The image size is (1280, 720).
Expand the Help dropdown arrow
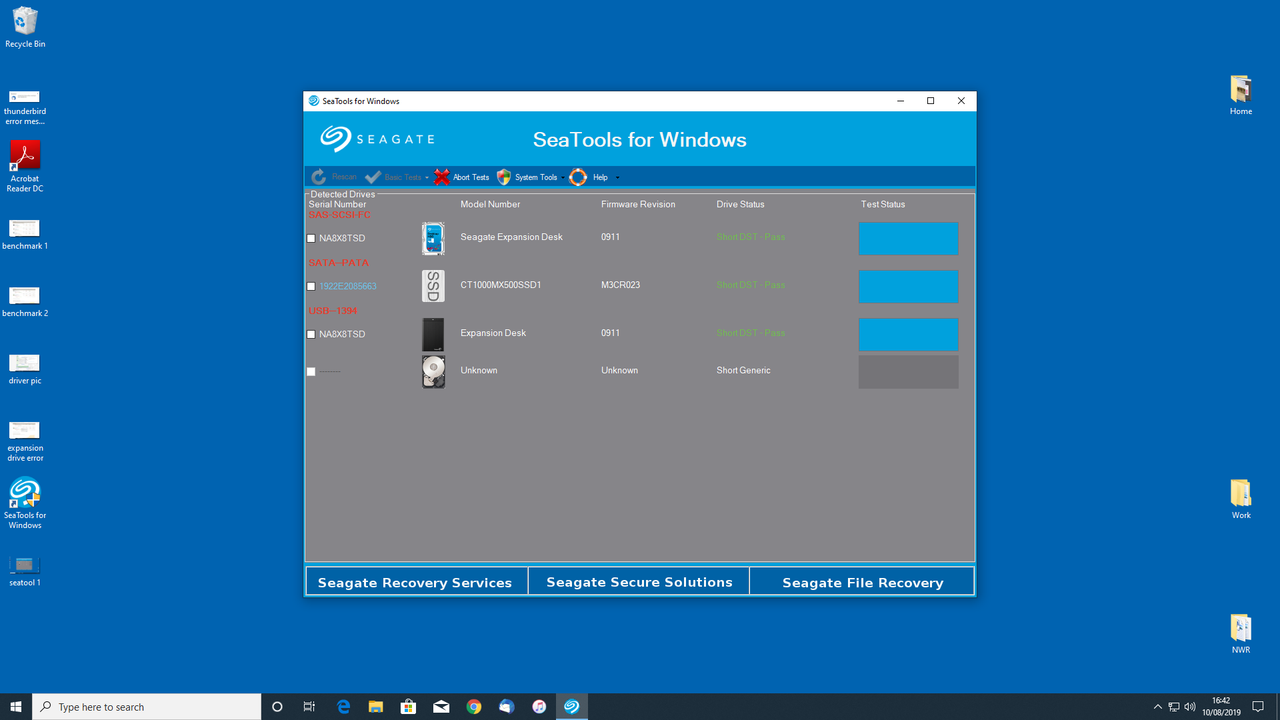pyautogui.click(x=617, y=178)
